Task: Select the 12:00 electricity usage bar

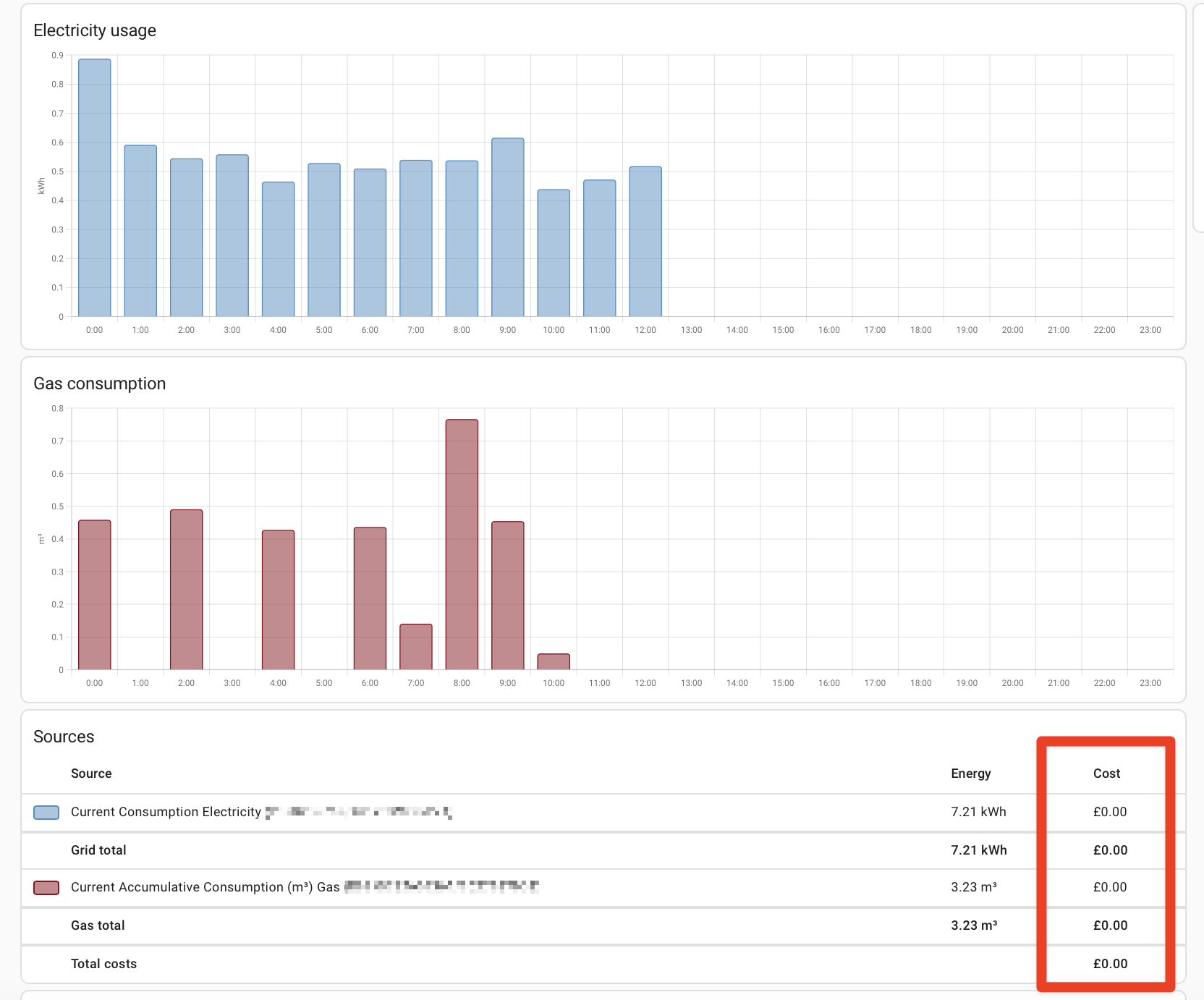Action: pos(645,242)
